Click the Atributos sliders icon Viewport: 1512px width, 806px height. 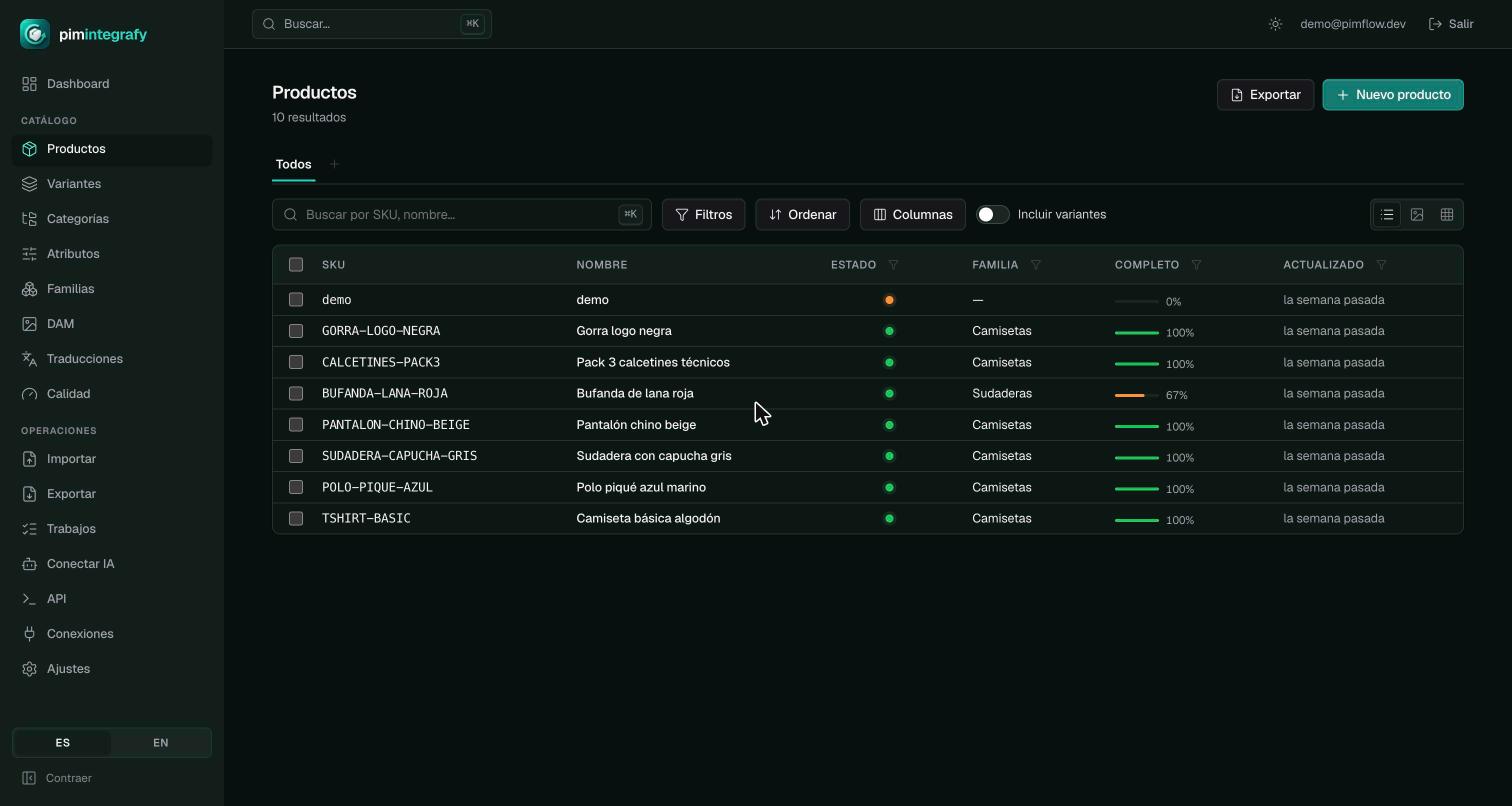(29, 254)
